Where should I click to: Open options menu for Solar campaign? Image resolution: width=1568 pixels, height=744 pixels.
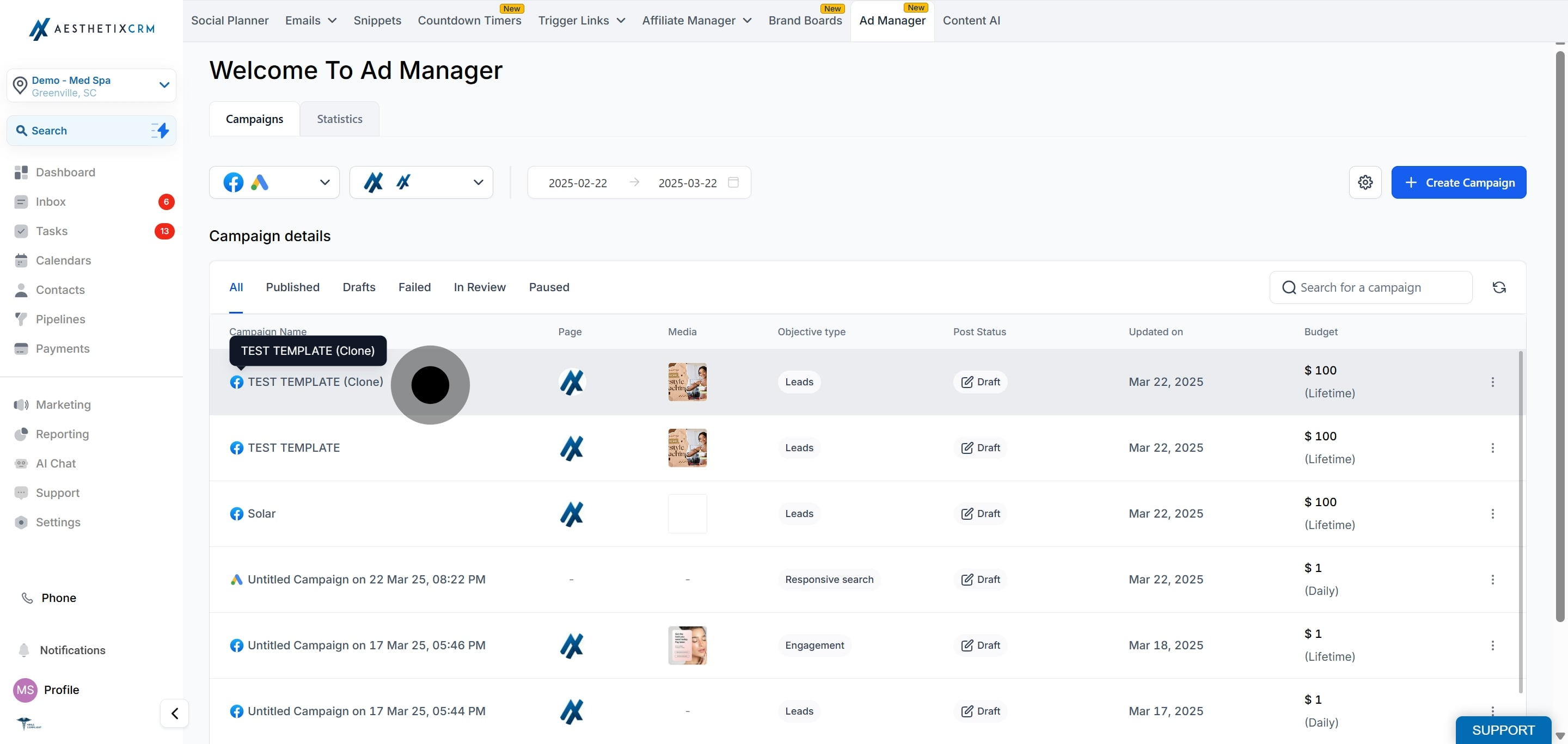[1492, 513]
